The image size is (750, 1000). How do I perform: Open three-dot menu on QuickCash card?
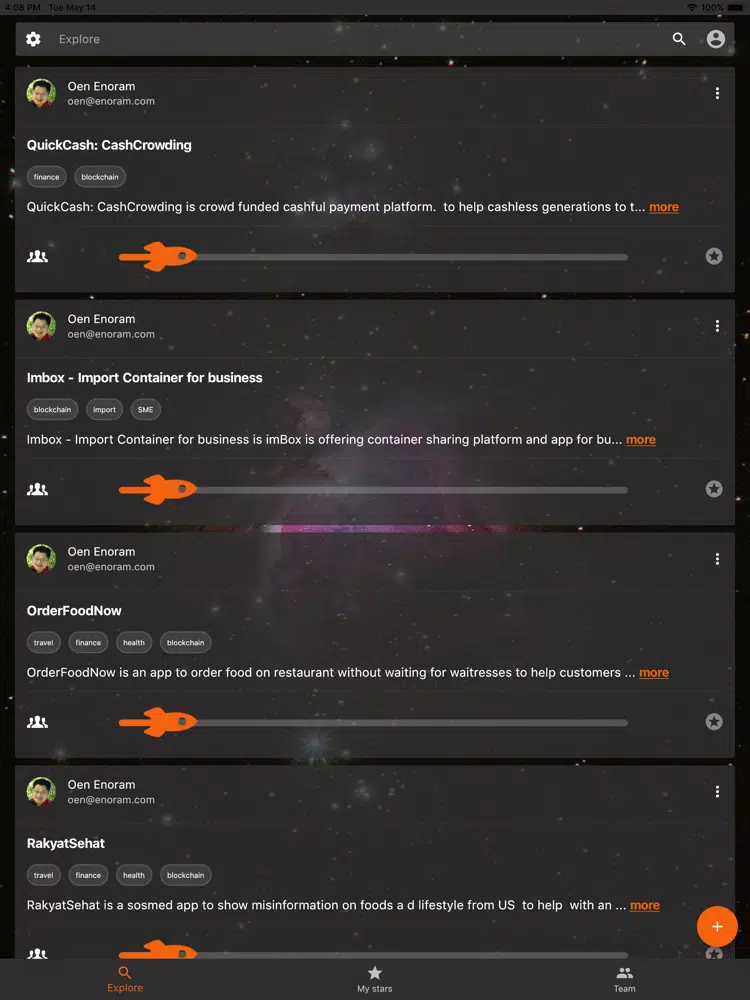click(717, 93)
